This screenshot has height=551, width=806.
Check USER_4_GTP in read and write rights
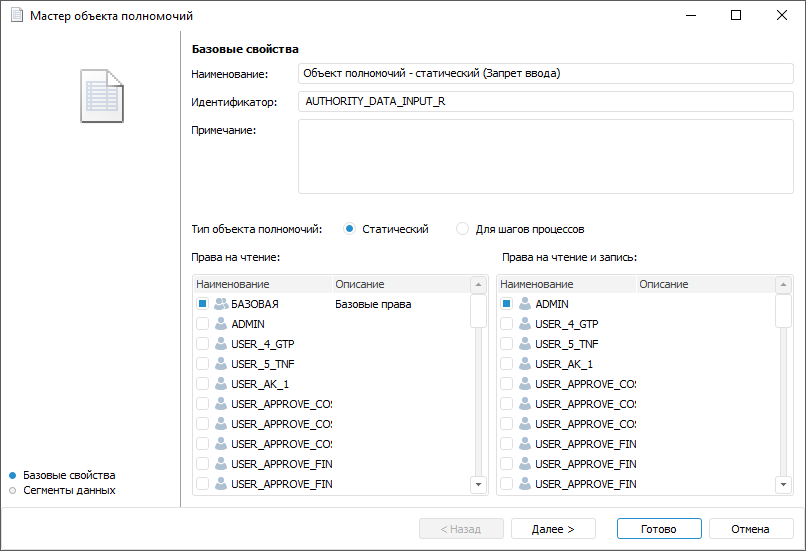tap(507, 324)
